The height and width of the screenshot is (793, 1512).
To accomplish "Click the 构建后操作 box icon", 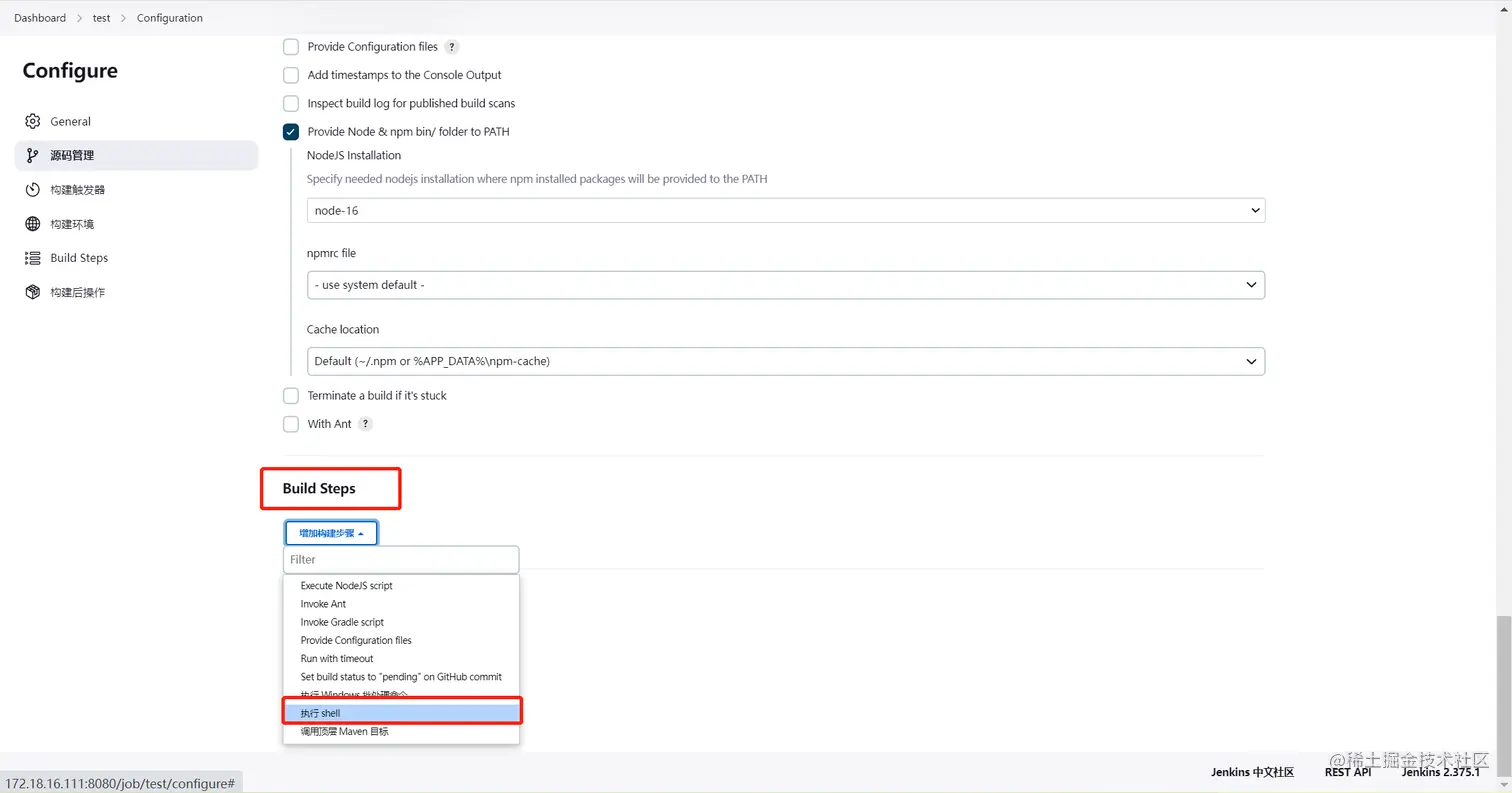I will pos(32,292).
